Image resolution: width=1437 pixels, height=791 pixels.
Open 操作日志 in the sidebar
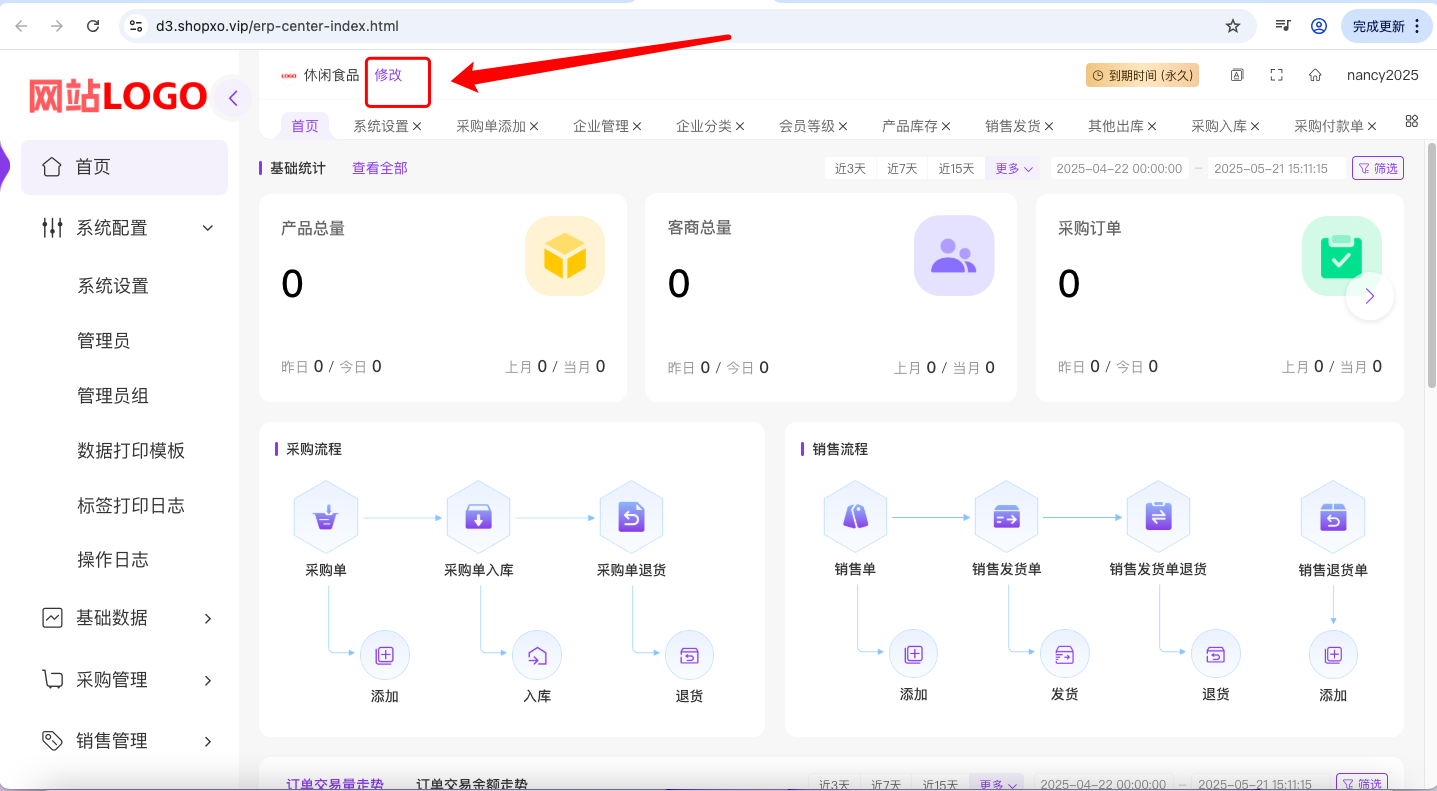[113, 560]
